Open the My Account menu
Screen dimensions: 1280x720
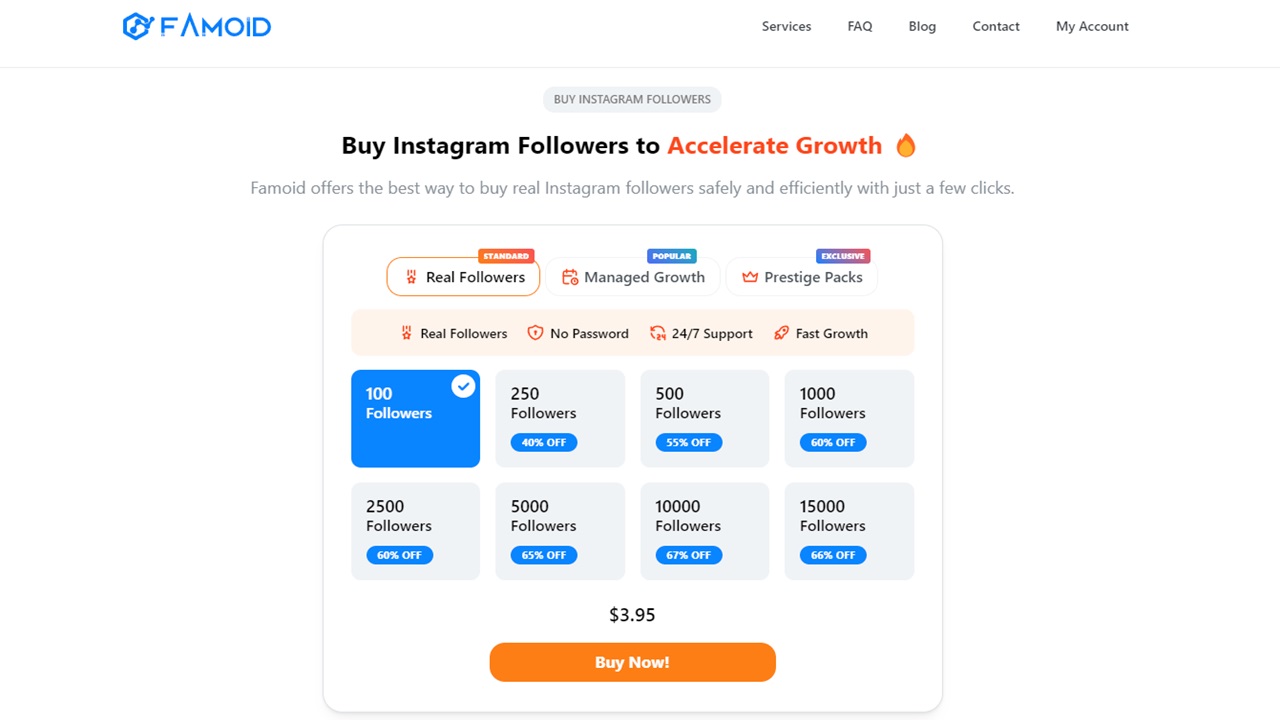coord(1092,26)
